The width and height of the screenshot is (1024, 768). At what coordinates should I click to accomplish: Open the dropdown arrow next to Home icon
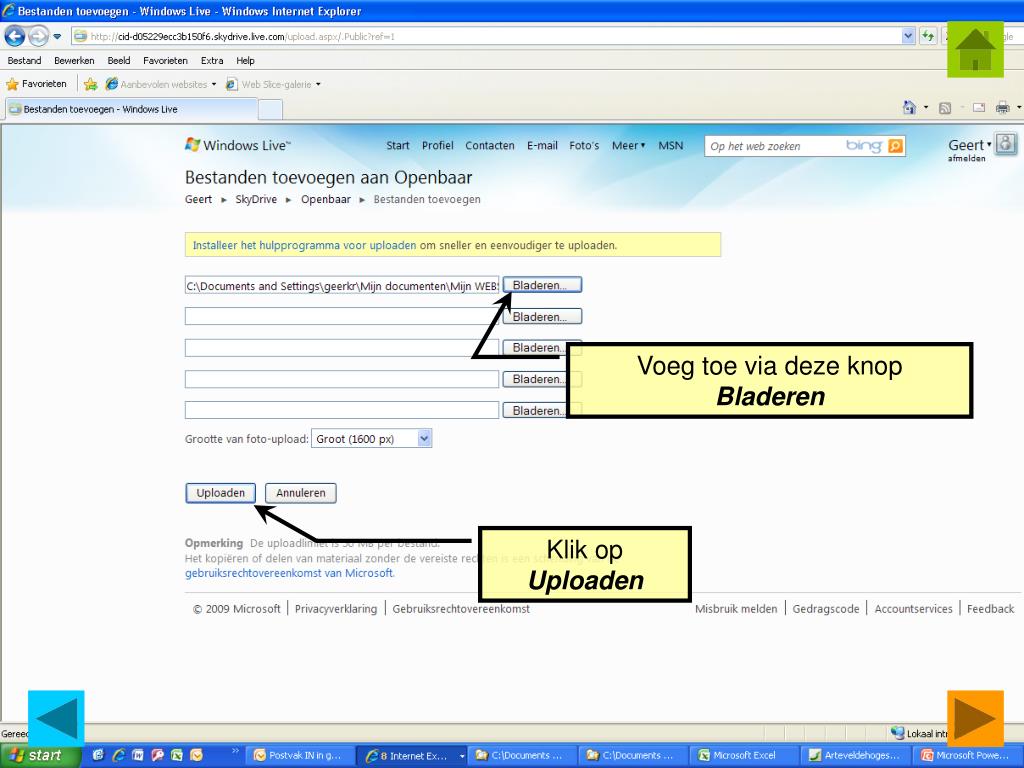[x=926, y=108]
